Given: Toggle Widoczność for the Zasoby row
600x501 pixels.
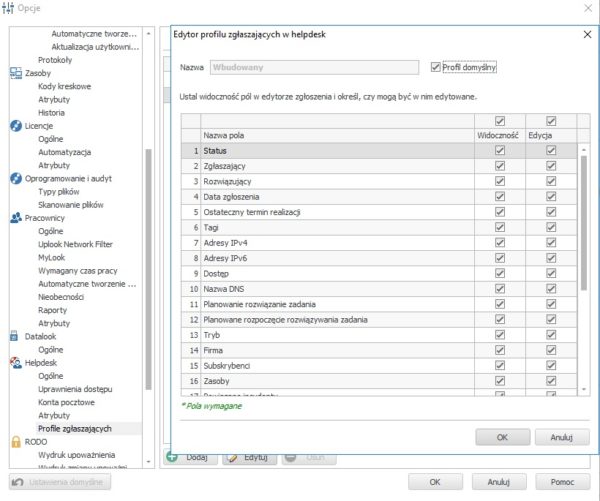Looking at the screenshot, I should pos(500,381).
